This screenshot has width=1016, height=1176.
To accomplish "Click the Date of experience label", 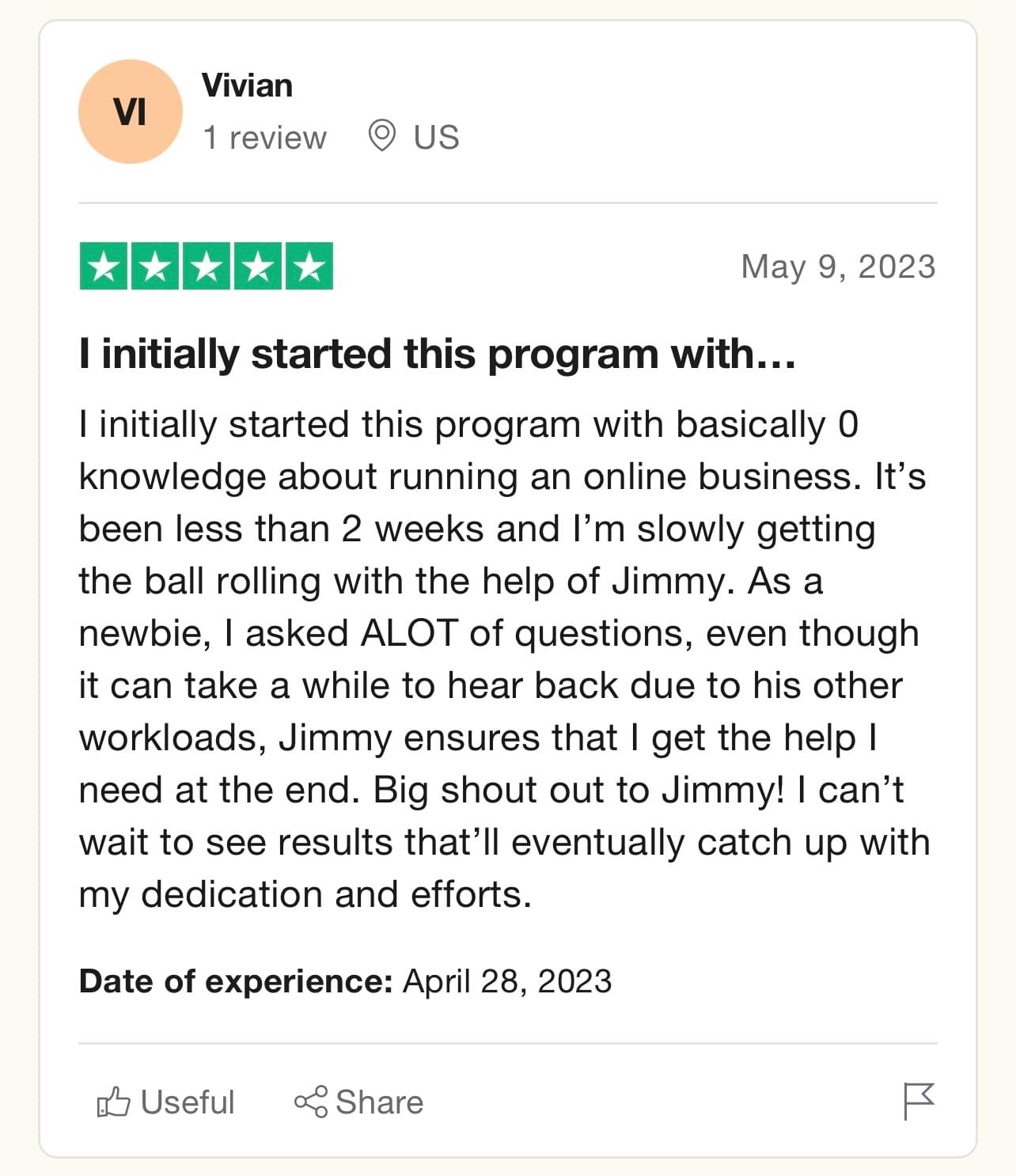I will pyautogui.click(x=236, y=981).
